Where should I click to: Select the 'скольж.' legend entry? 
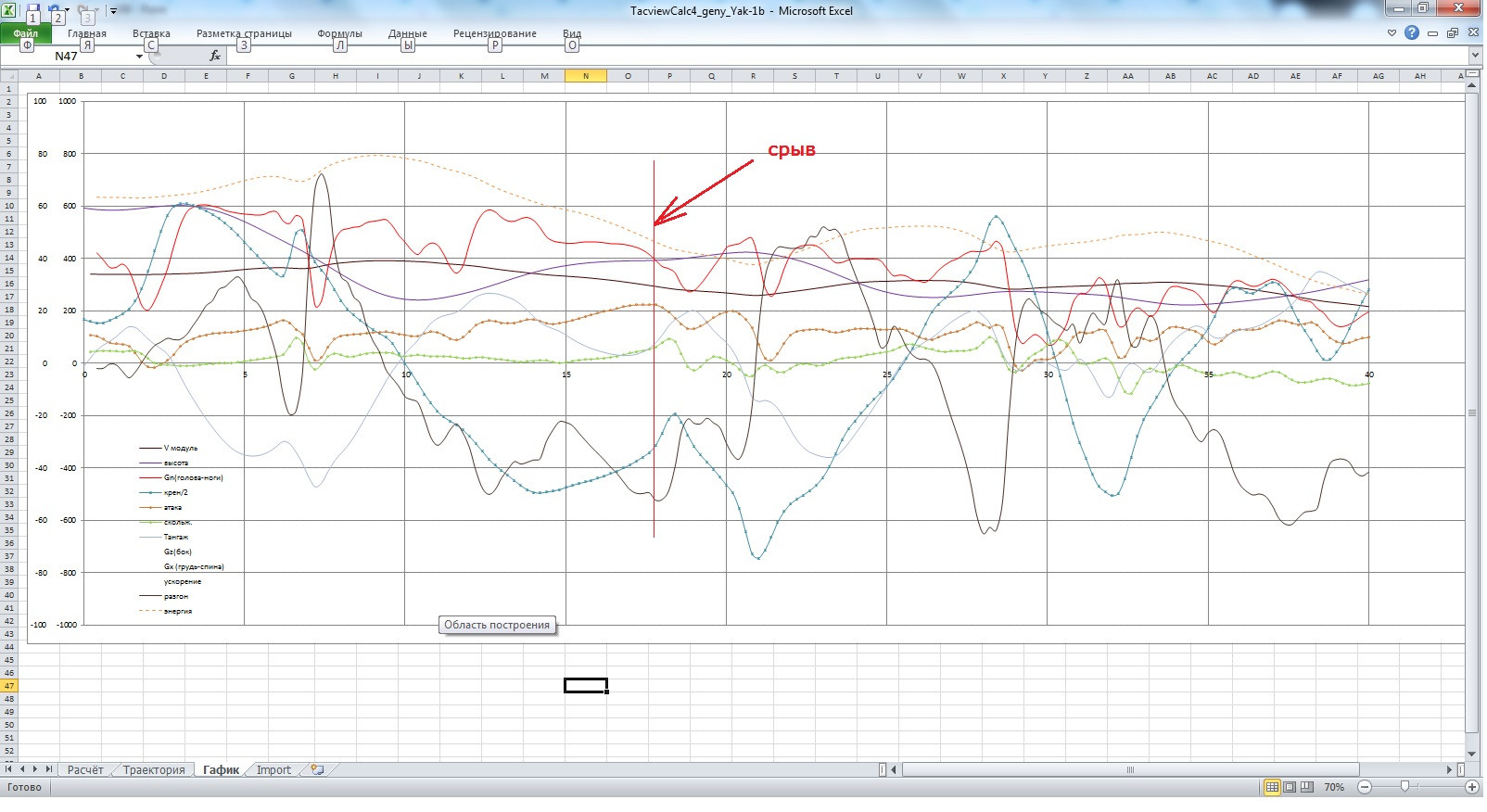(166, 522)
